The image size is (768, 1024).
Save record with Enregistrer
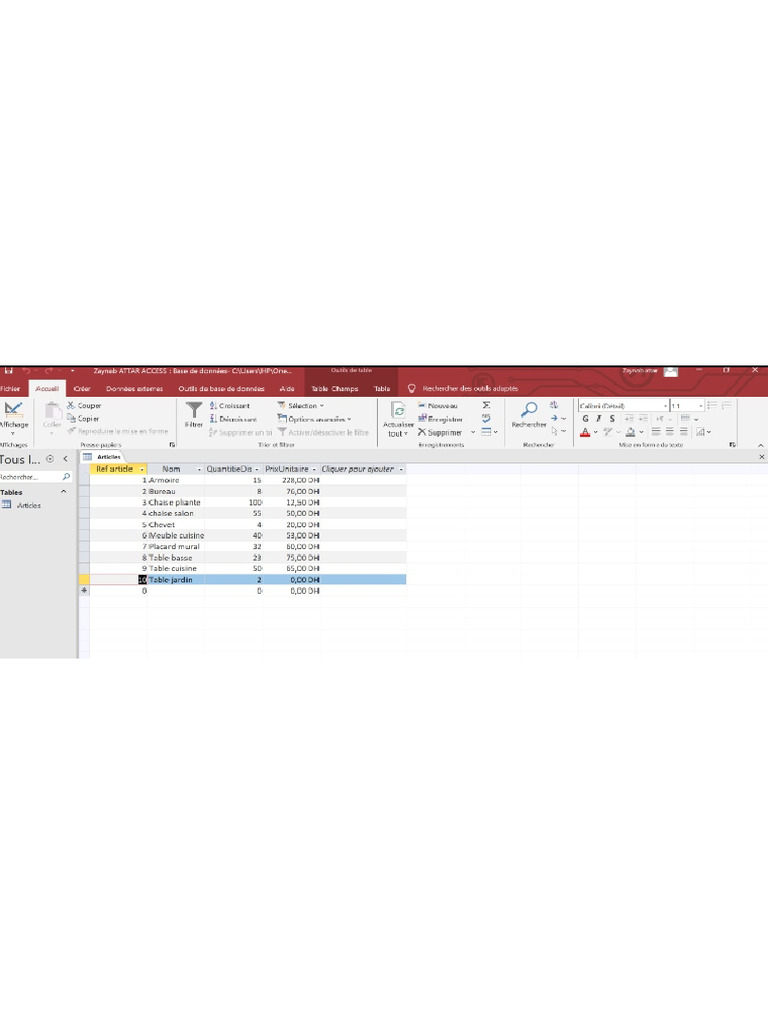click(x=440, y=419)
